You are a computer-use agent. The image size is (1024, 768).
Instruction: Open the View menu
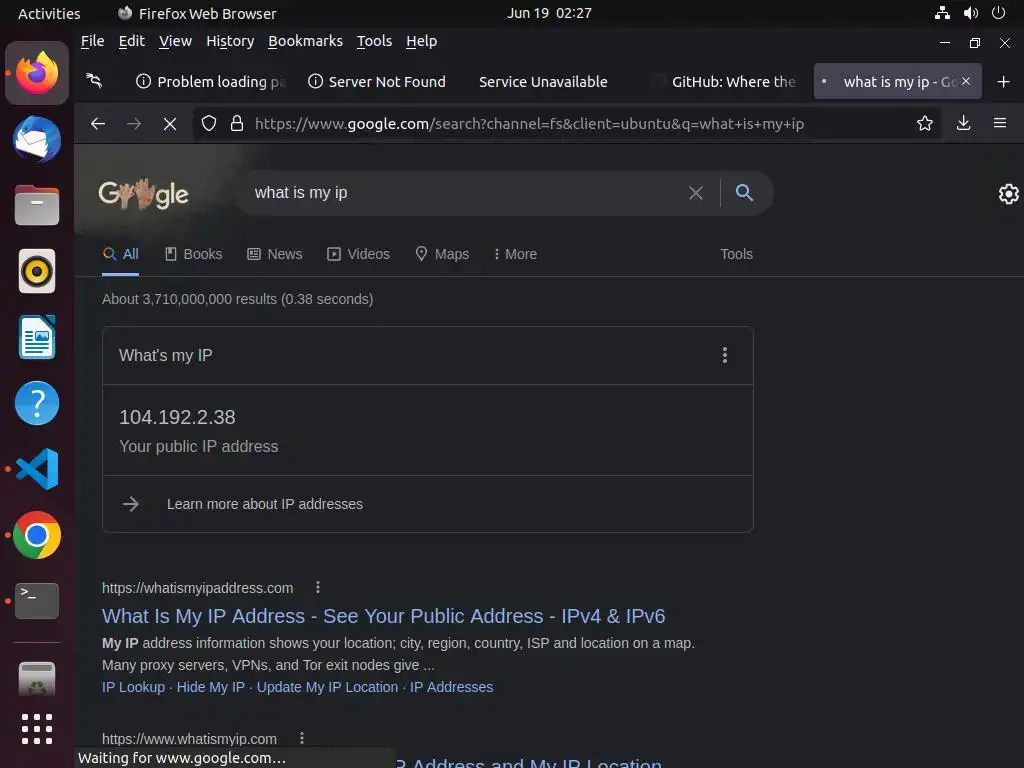tap(175, 41)
